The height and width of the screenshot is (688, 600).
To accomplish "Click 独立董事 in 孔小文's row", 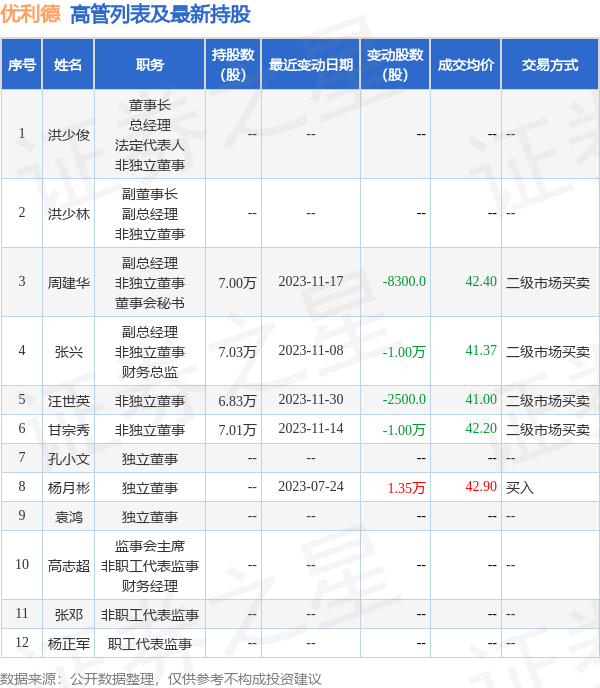I will click(150, 459).
